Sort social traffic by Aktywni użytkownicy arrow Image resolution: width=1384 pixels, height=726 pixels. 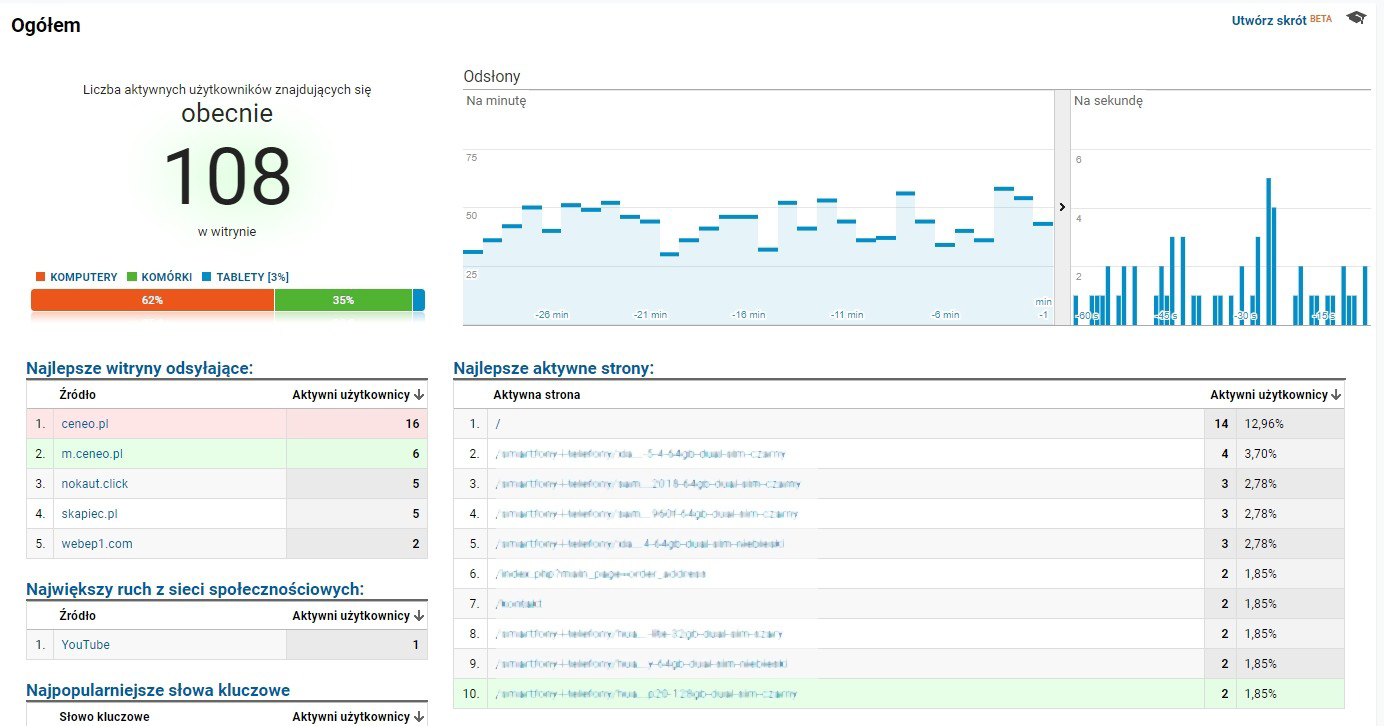click(x=418, y=616)
